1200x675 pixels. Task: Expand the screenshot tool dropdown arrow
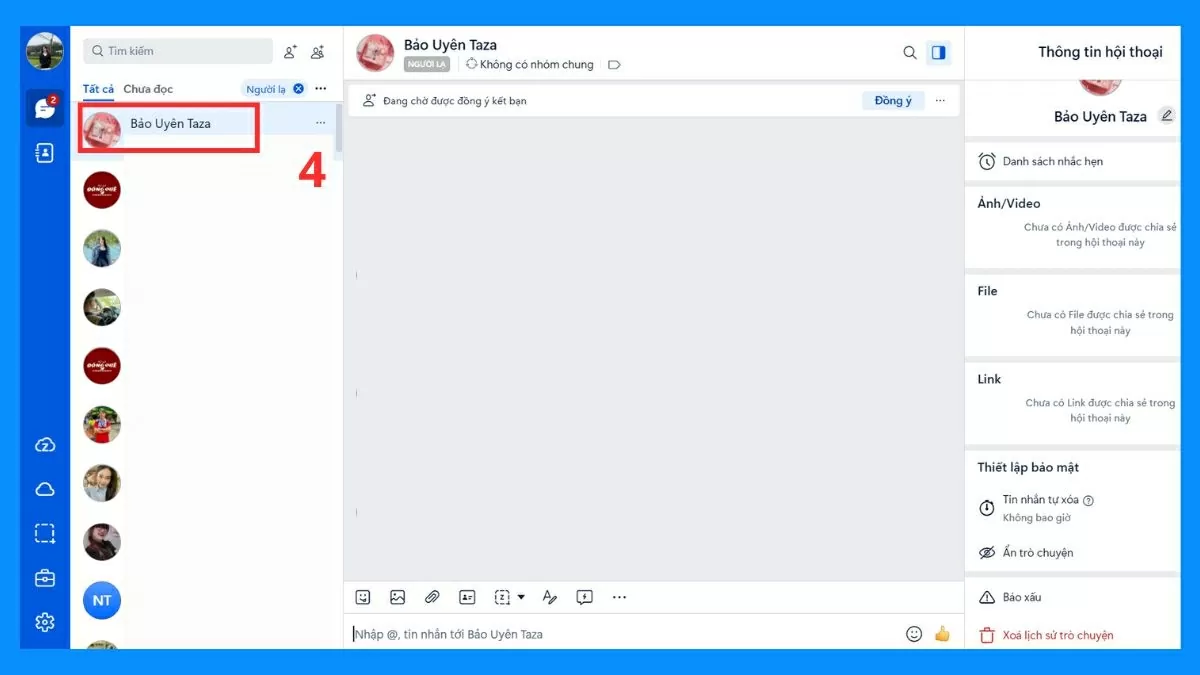pyautogui.click(x=521, y=598)
